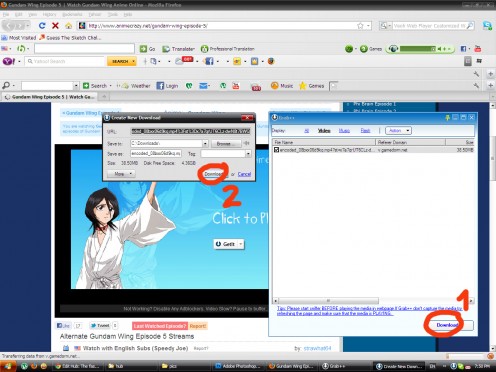Open the Bookmarks menu
Viewport: 496px width, 372px height.
coord(72,15)
